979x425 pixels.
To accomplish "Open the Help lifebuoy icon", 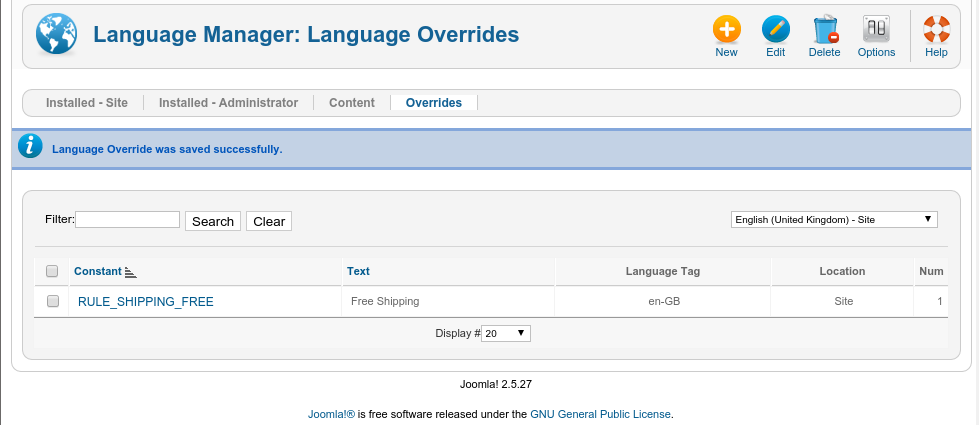I will (x=936, y=30).
